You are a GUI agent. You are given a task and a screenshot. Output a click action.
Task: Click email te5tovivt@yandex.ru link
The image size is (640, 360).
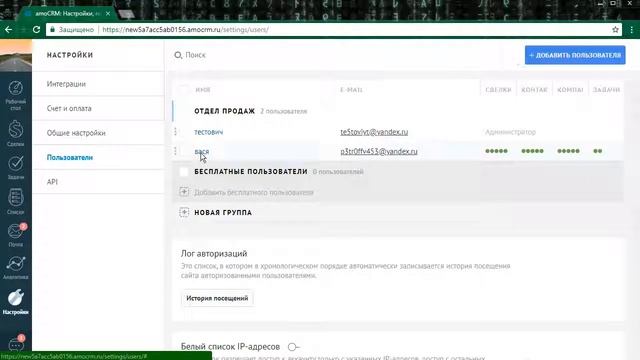click(x=374, y=132)
